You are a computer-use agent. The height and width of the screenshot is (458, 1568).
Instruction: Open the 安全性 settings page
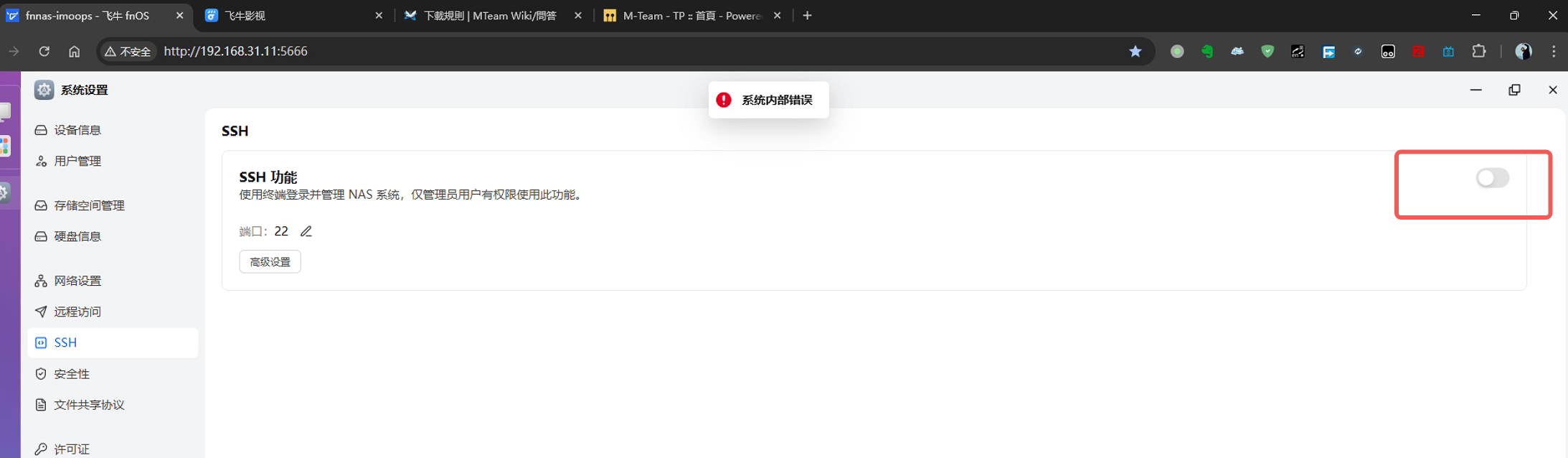[x=72, y=374]
